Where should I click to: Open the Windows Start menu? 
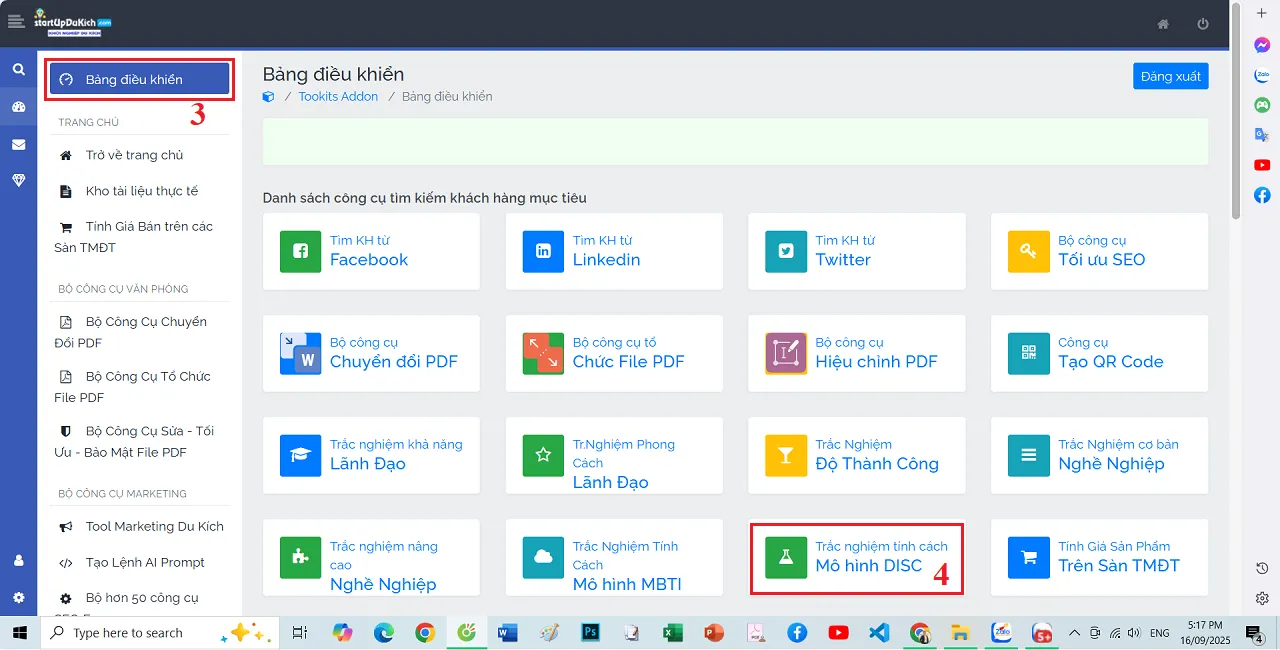point(20,633)
